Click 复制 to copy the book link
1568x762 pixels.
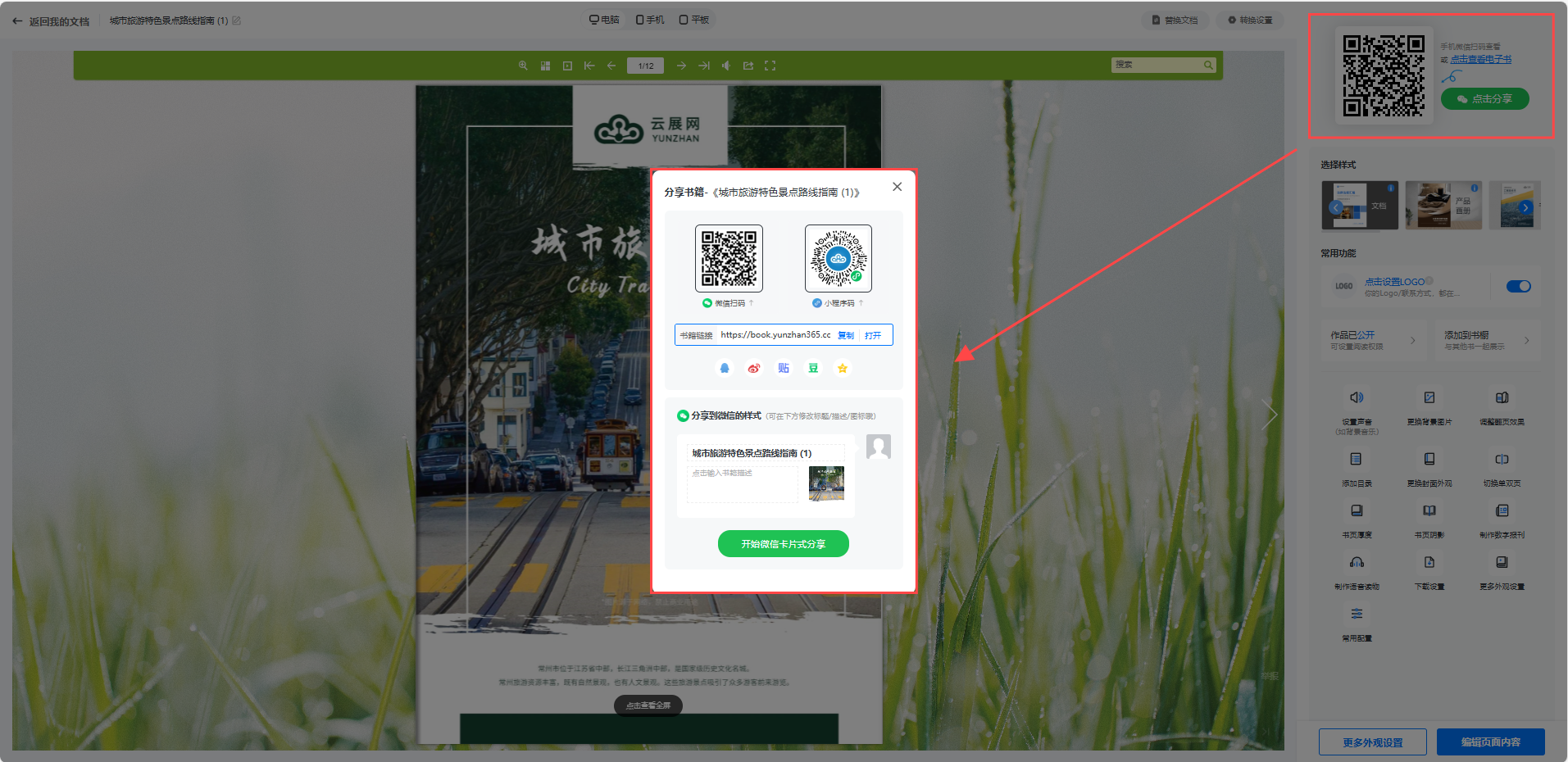(846, 335)
